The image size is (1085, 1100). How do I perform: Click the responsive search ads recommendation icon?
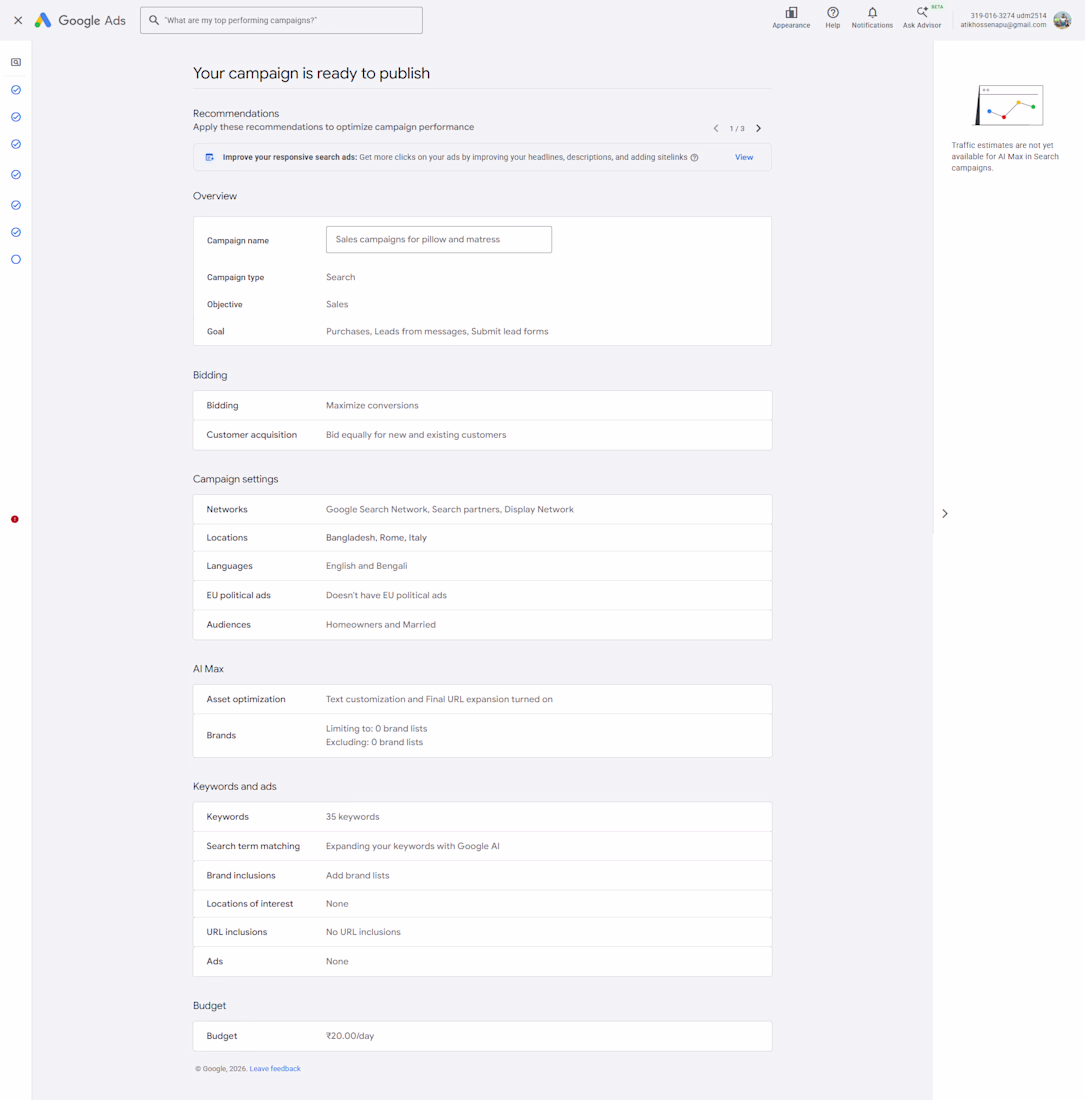tap(209, 157)
